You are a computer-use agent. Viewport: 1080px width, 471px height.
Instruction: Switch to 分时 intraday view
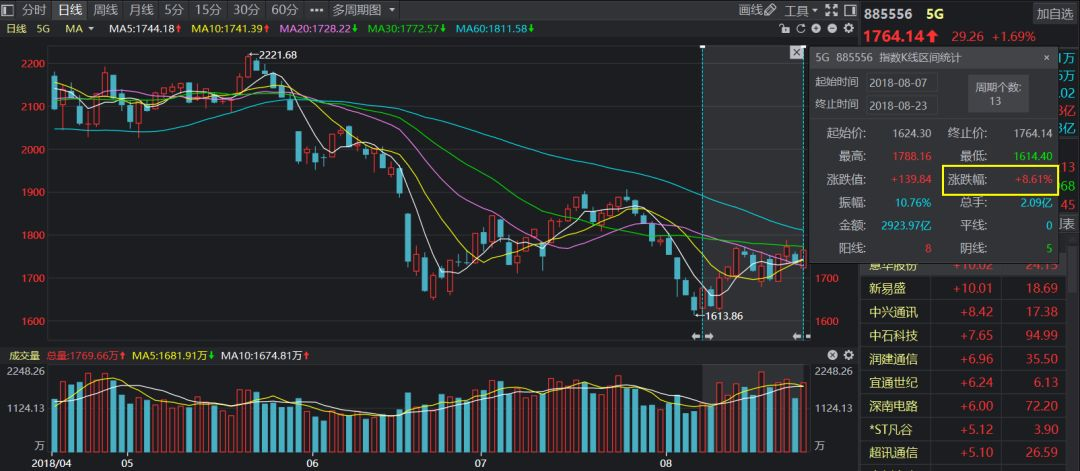coord(34,10)
